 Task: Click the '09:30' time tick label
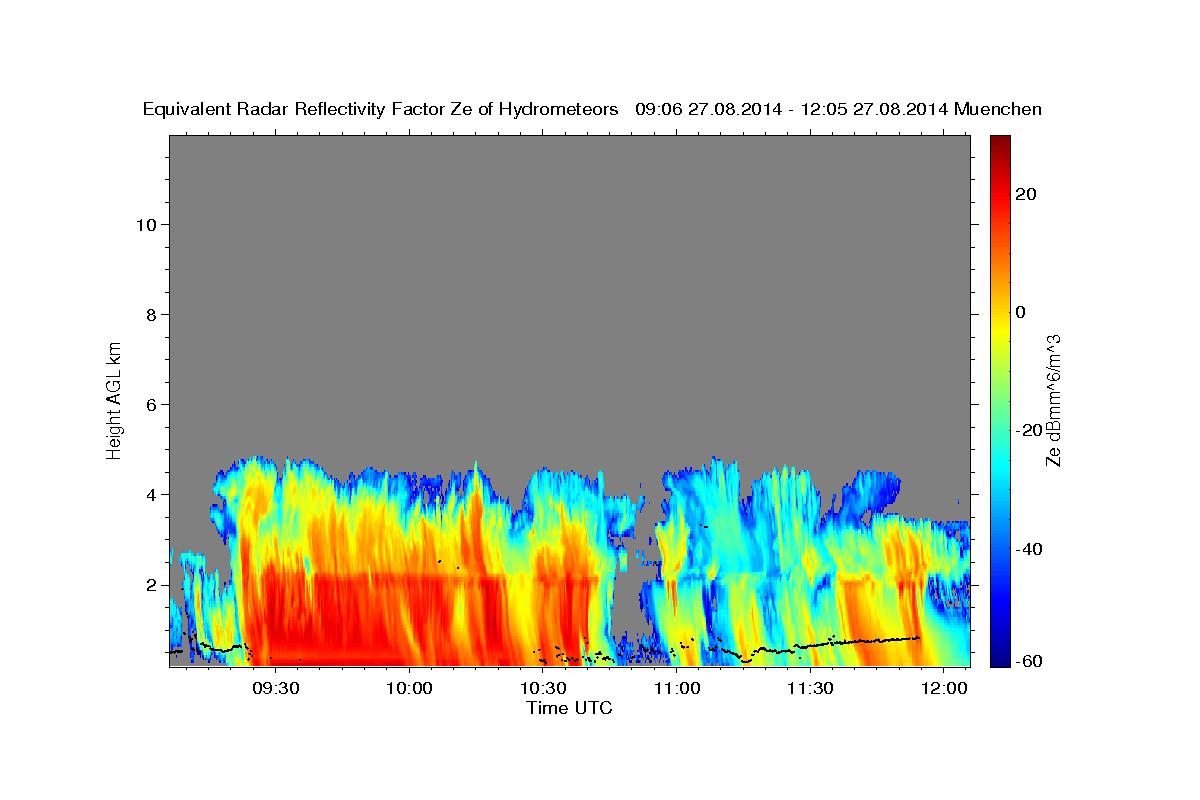pos(275,689)
